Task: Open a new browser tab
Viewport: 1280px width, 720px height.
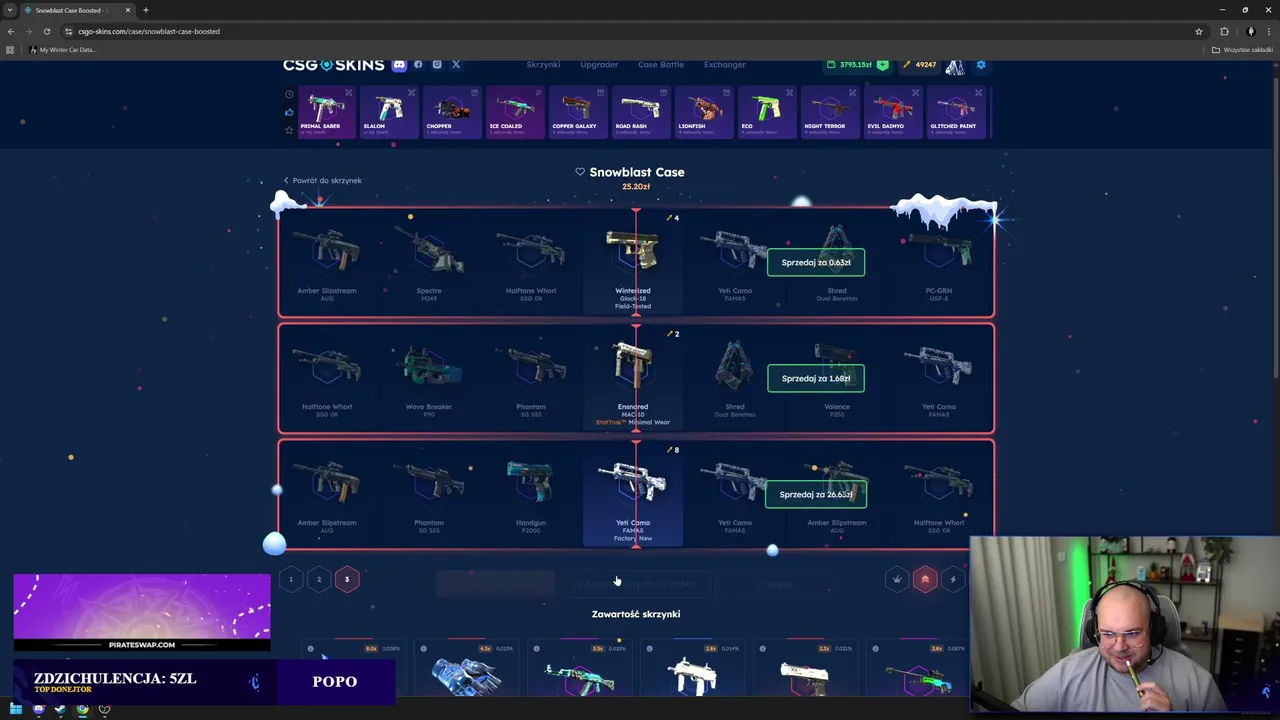Action: pos(145,10)
